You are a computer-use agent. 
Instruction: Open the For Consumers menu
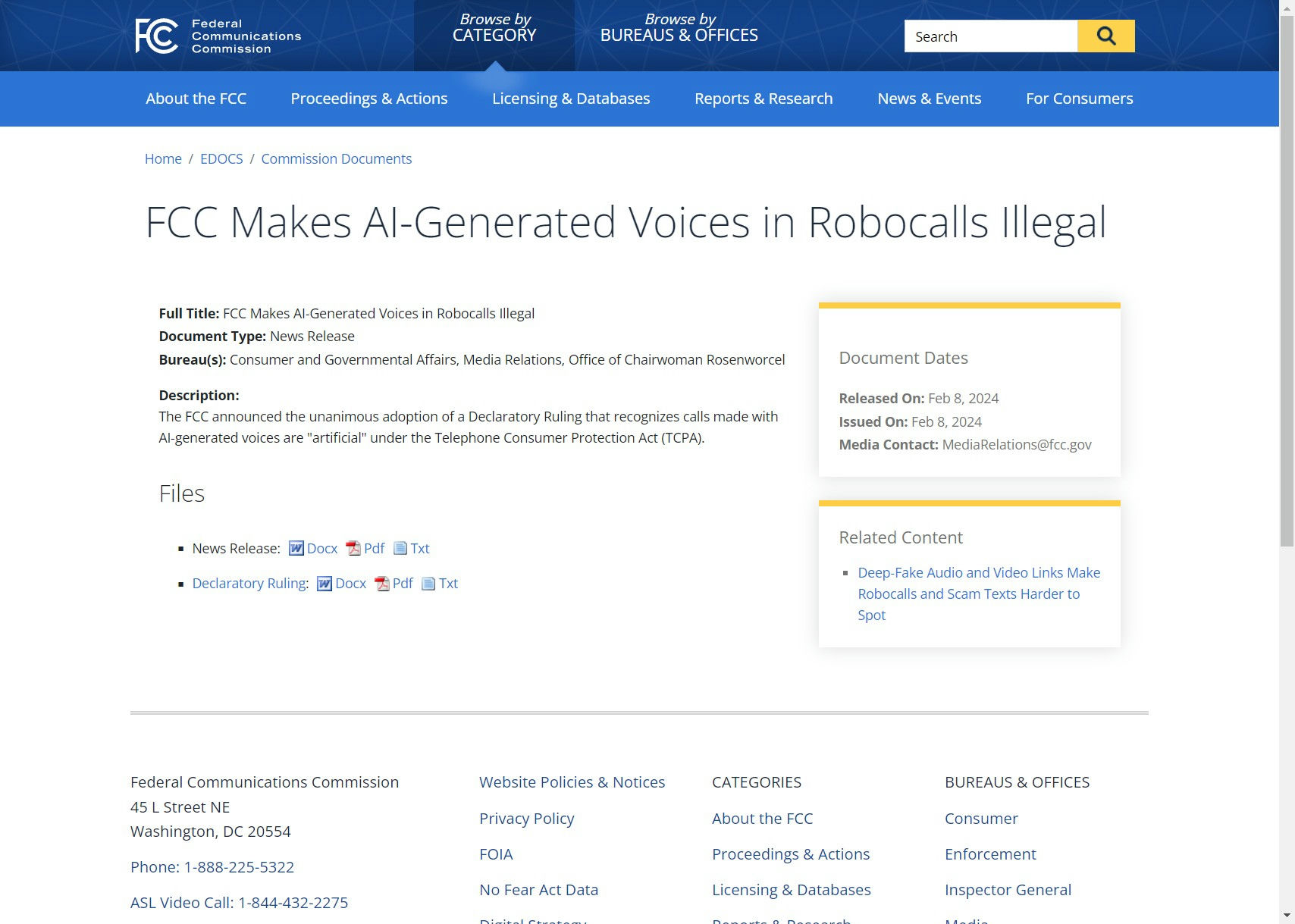[1079, 99]
